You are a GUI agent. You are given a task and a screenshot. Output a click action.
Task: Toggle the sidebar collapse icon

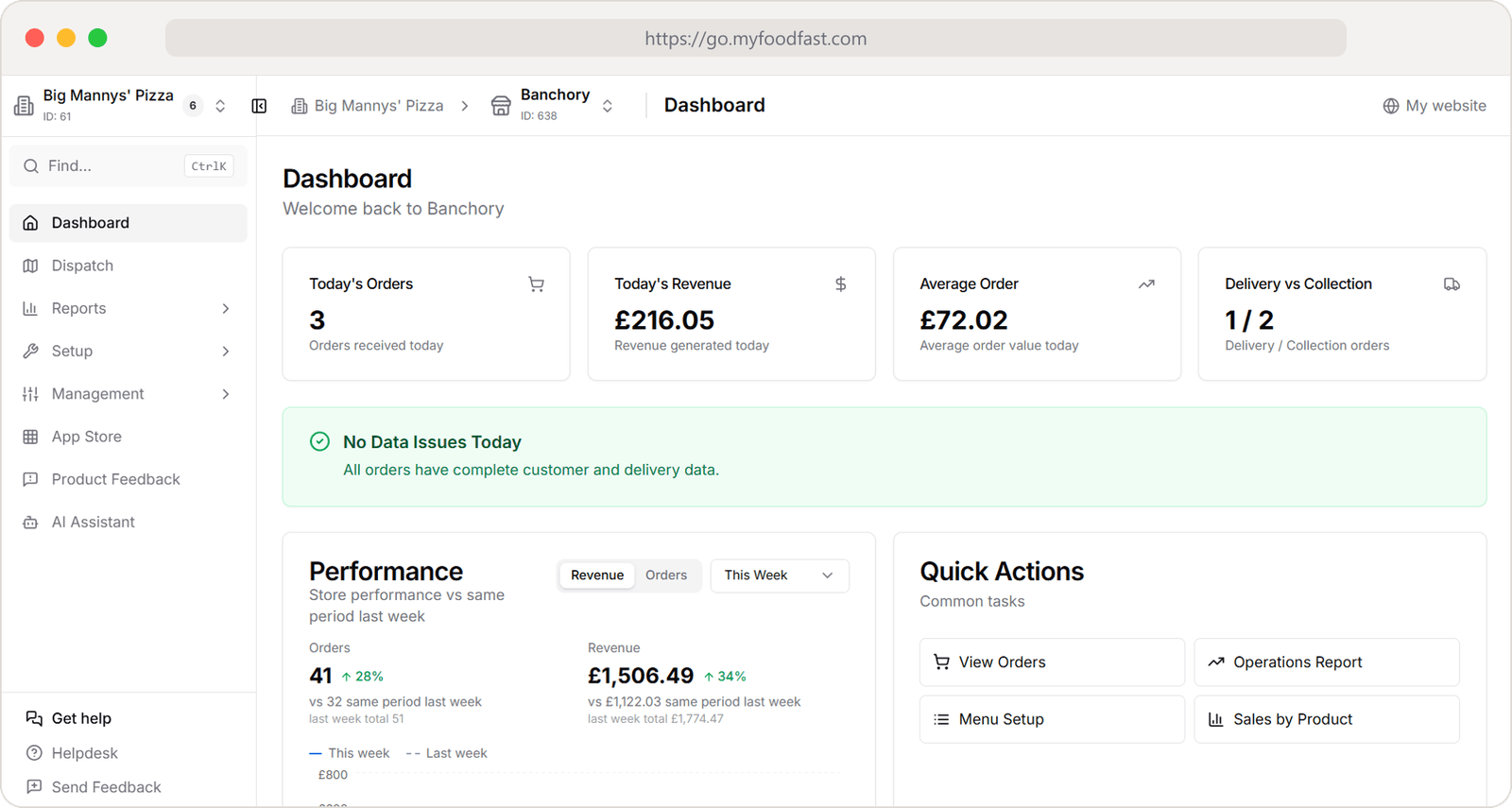coord(259,106)
